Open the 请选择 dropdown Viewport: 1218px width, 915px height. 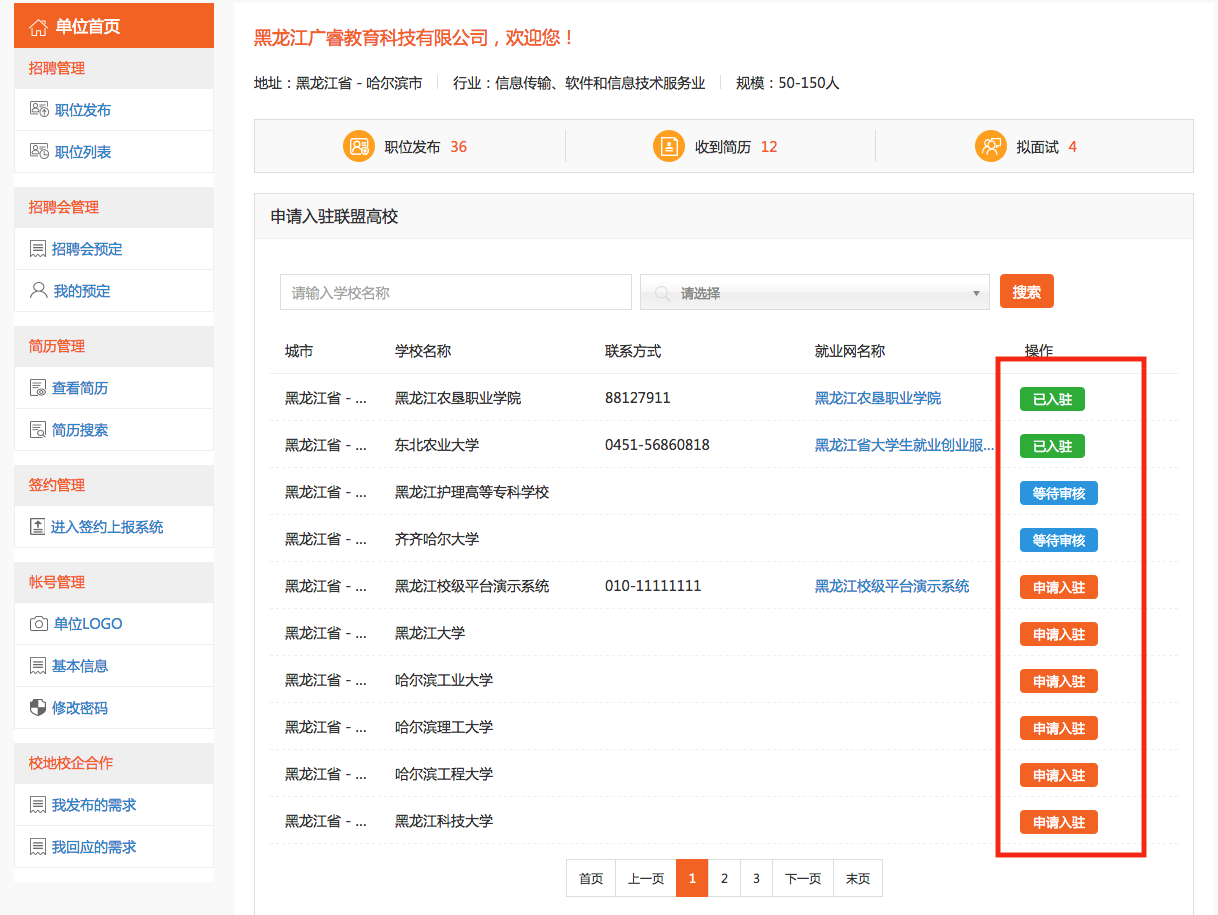click(x=814, y=293)
